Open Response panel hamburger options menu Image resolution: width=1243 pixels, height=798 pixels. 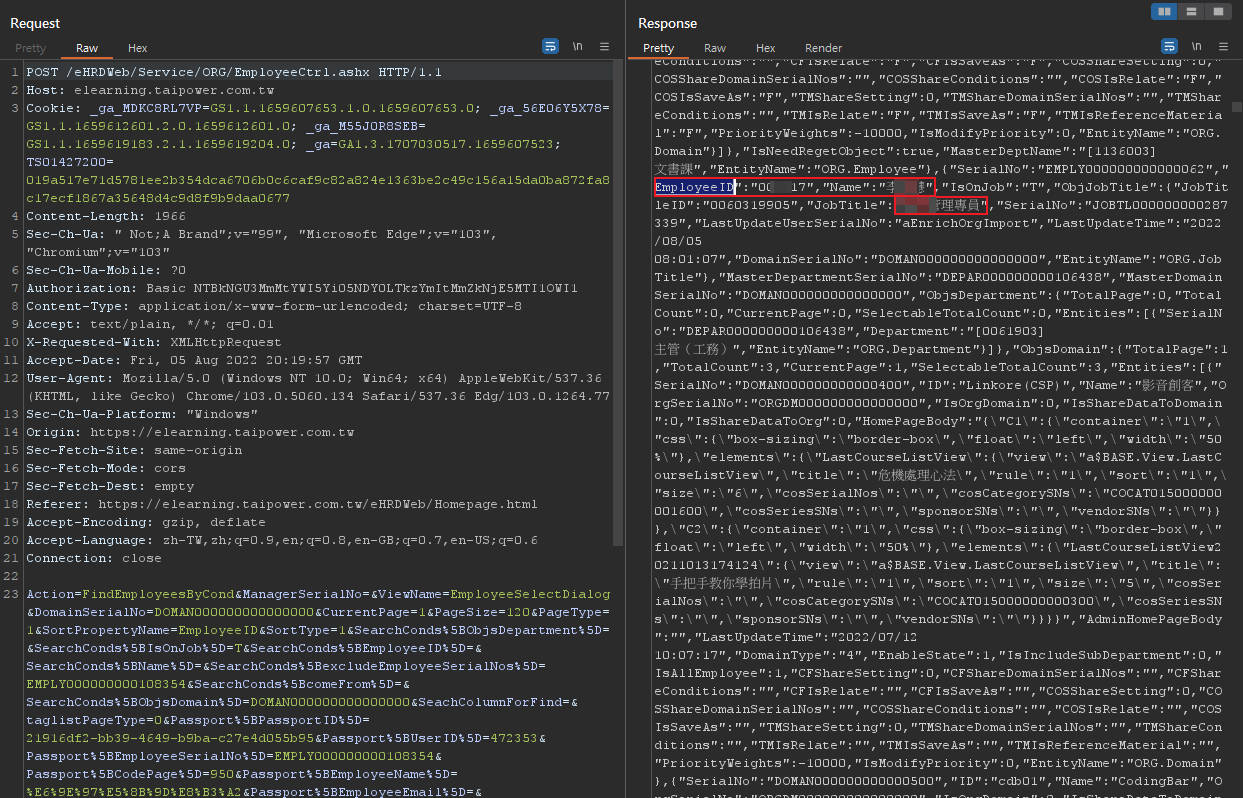click(1224, 46)
